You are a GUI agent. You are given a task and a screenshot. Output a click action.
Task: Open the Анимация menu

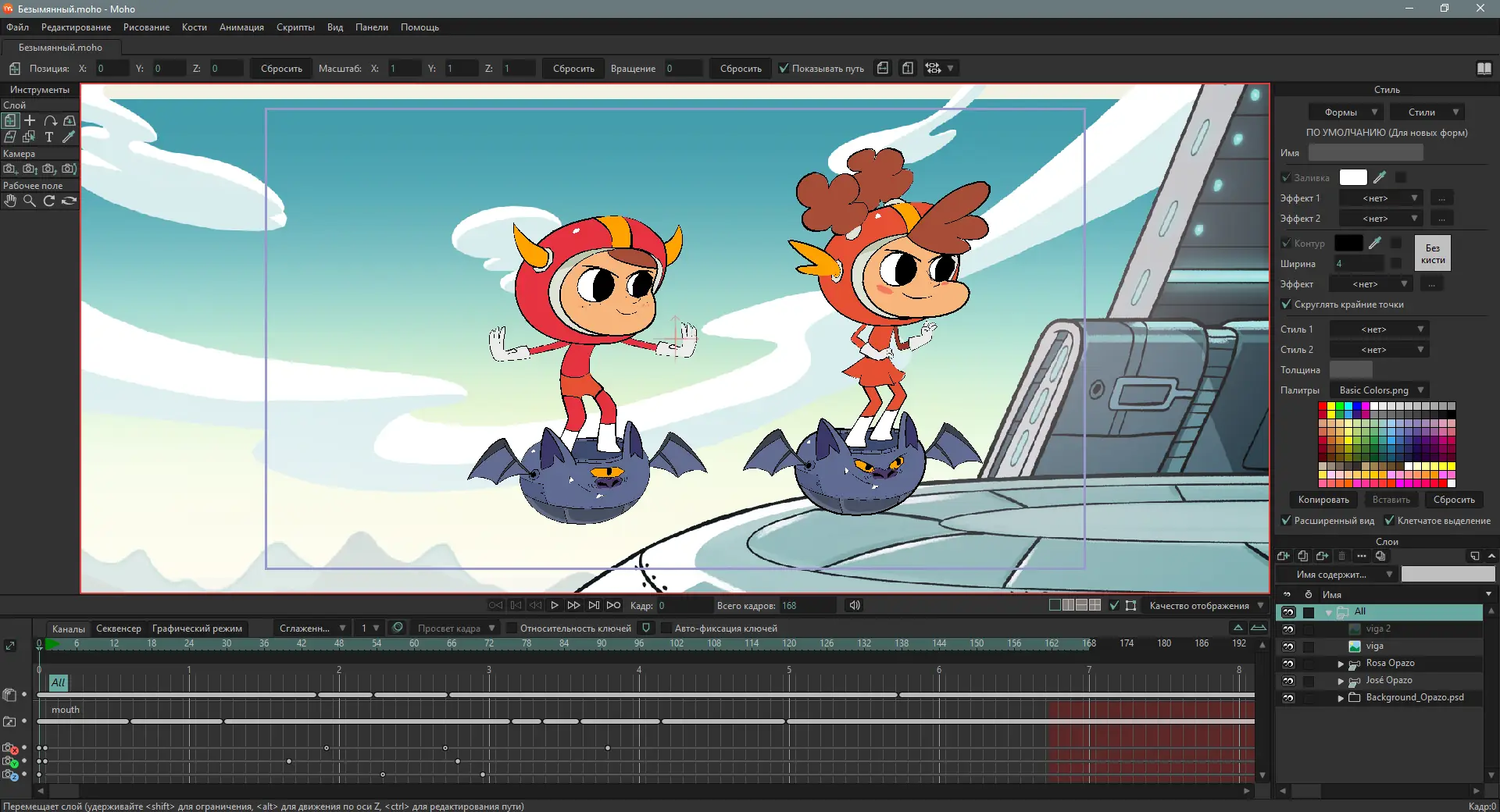coord(241,27)
